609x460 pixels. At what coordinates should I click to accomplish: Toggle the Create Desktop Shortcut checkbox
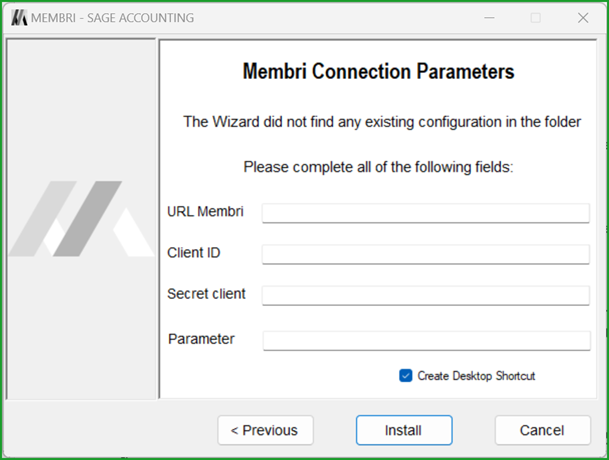coord(405,376)
